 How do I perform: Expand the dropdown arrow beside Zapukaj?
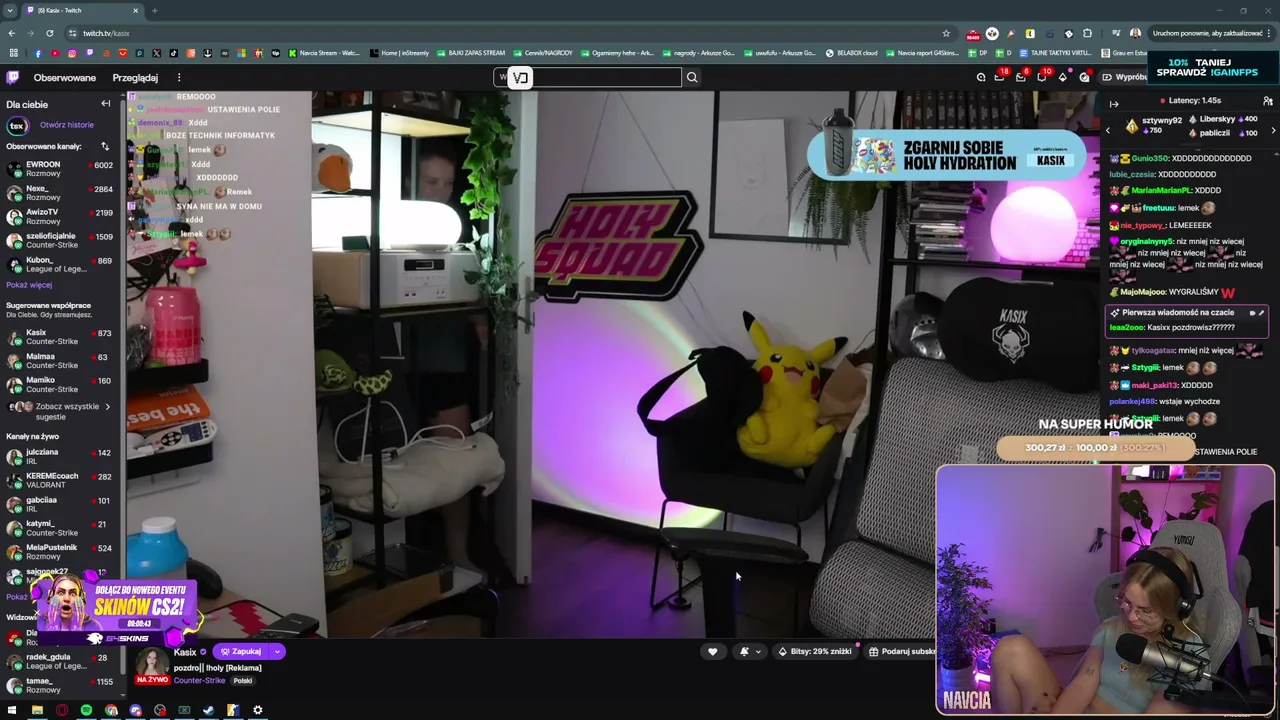coord(277,651)
